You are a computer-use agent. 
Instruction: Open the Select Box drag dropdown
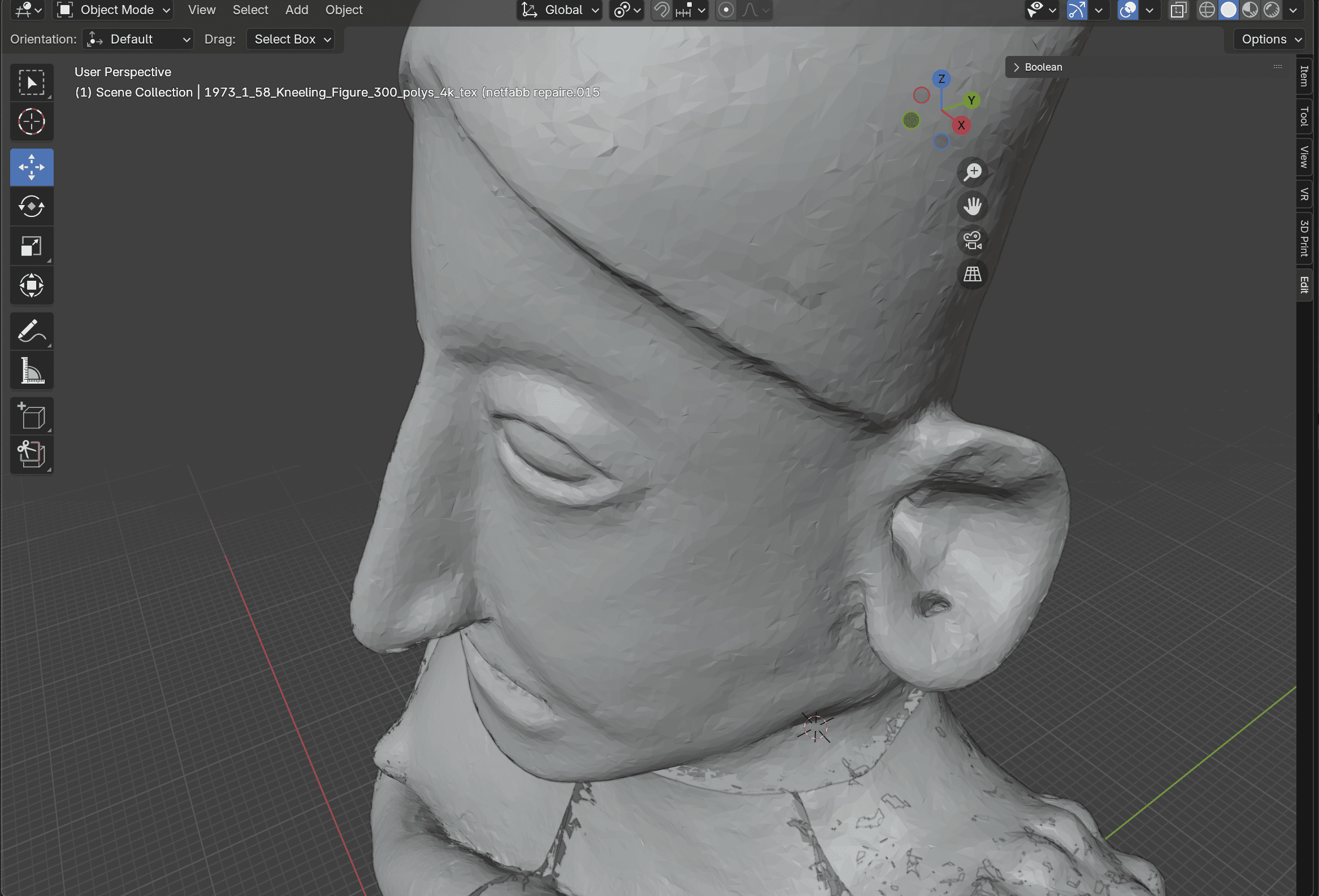tap(290, 39)
